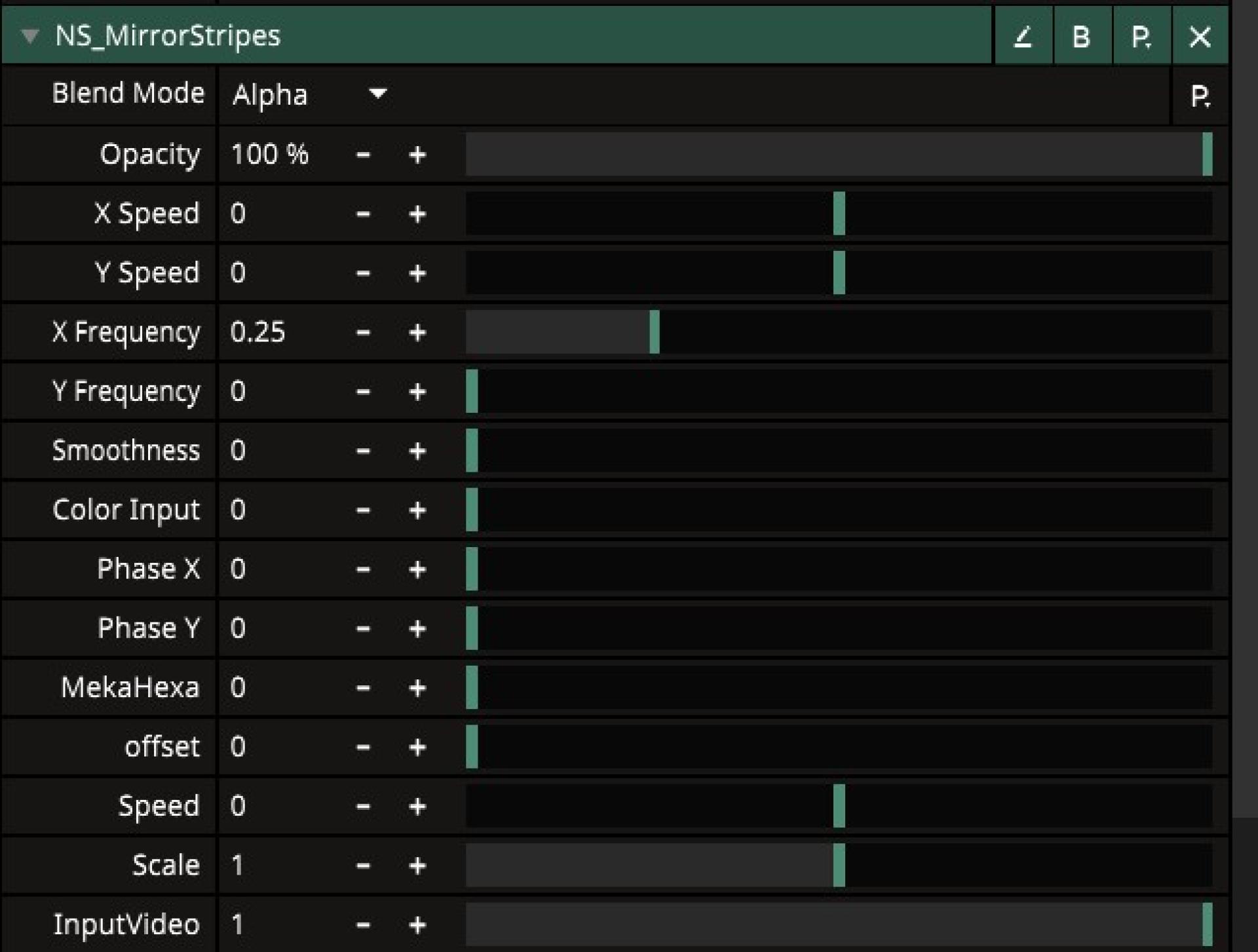Toggle the B bypass button in header
1258x952 pixels.
pyautogui.click(x=1082, y=37)
